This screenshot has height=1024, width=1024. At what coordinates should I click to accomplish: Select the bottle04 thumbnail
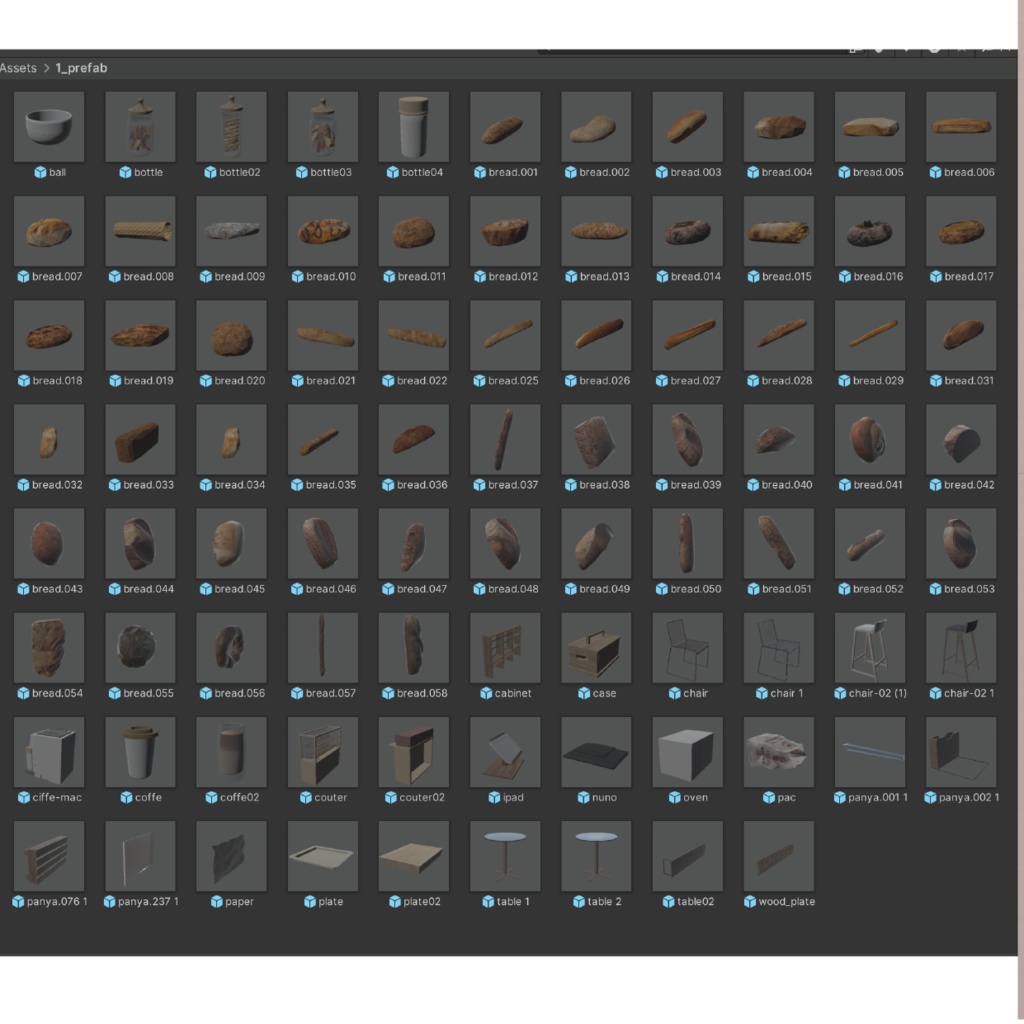point(414,126)
